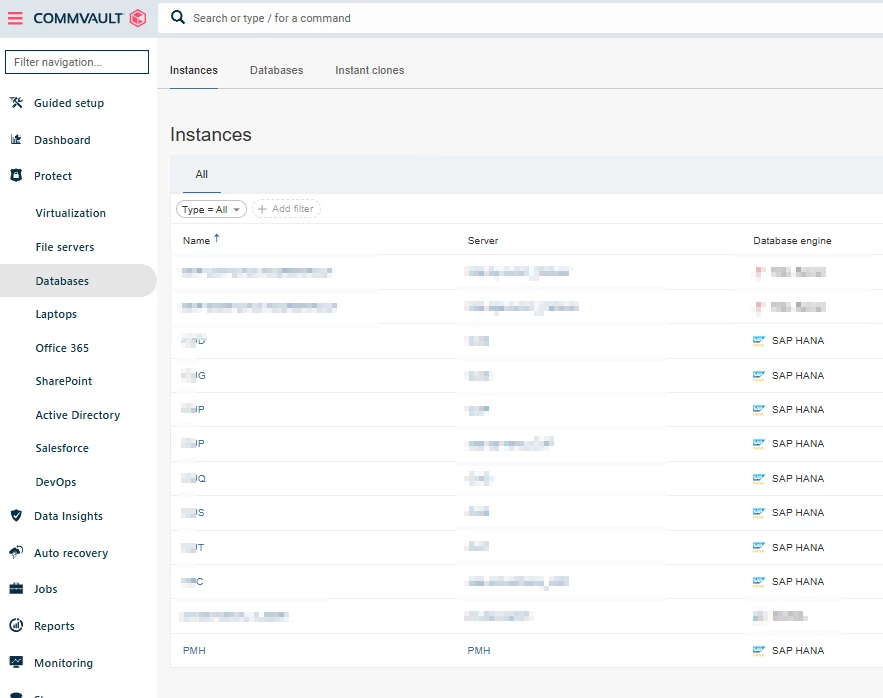This screenshot has height=698, width=883.
Task: Open Reports in sidebar
Action: (54, 626)
